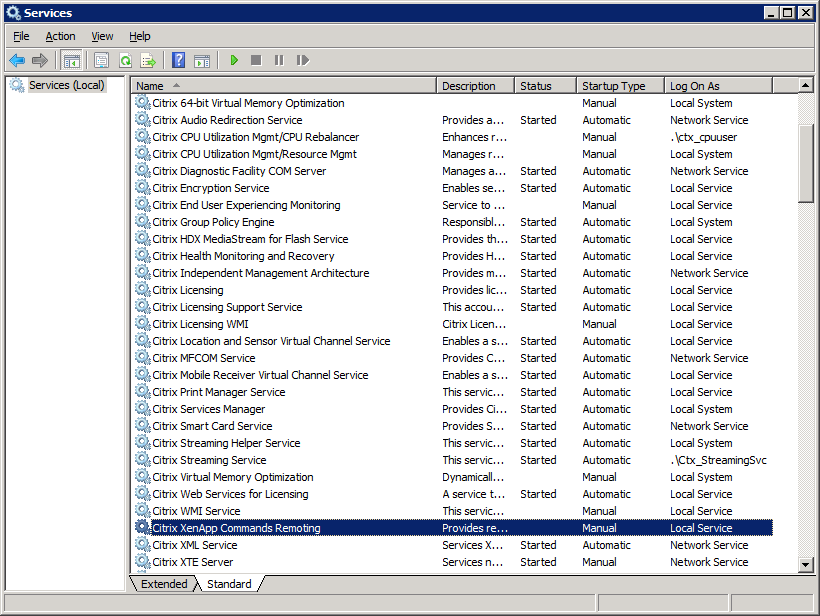Click the green Start Service button
The width and height of the screenshot is (820, 616).
234,61
